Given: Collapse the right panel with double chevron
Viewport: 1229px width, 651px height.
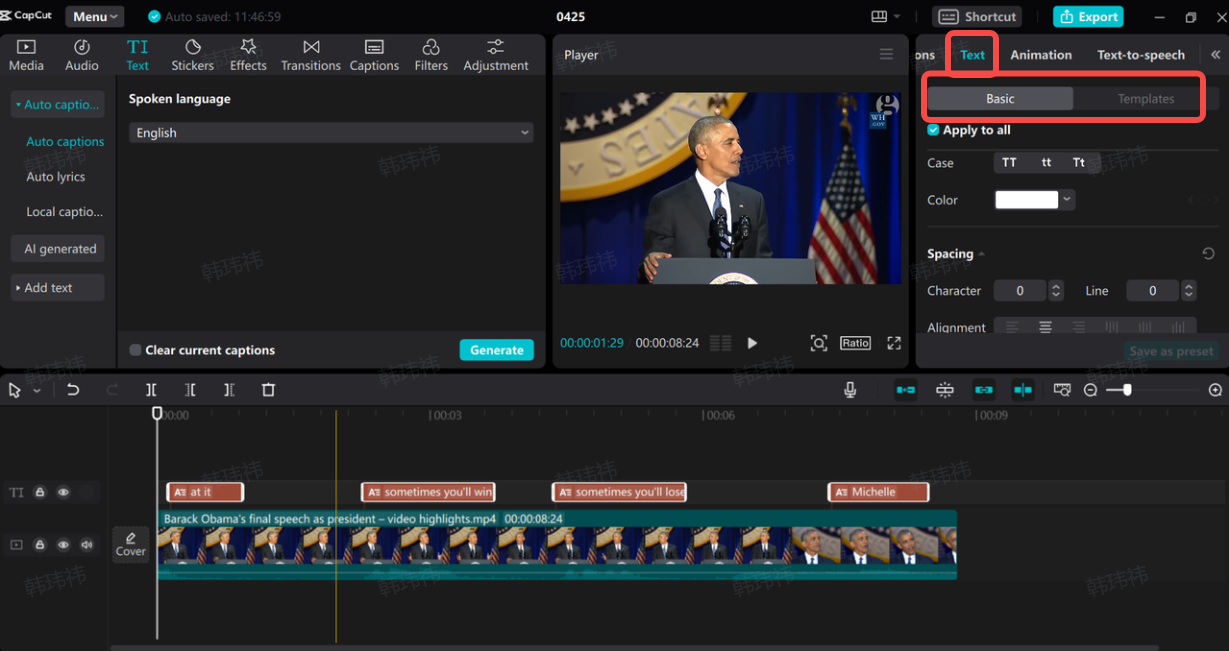Looking at the screenshot, I should click(x=1215, y=55).
